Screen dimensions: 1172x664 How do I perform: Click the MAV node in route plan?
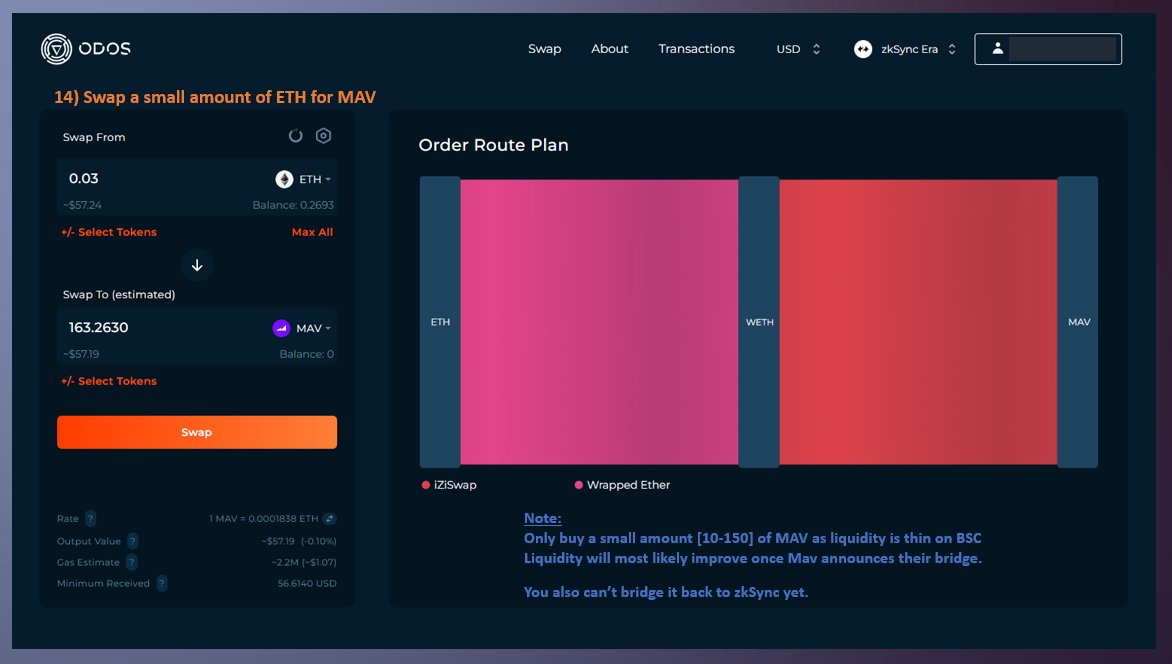pos(1078,322)
